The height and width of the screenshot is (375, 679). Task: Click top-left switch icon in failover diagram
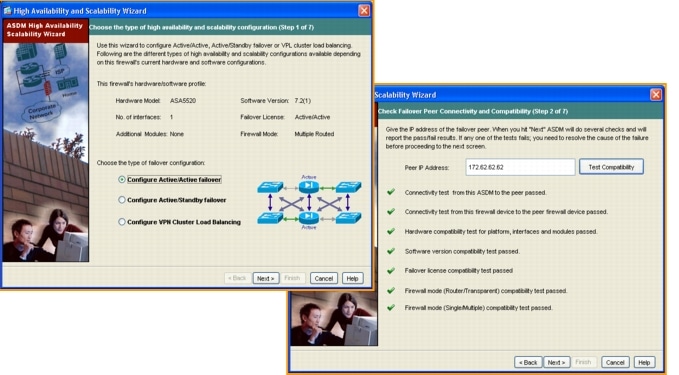coord(270,187)
